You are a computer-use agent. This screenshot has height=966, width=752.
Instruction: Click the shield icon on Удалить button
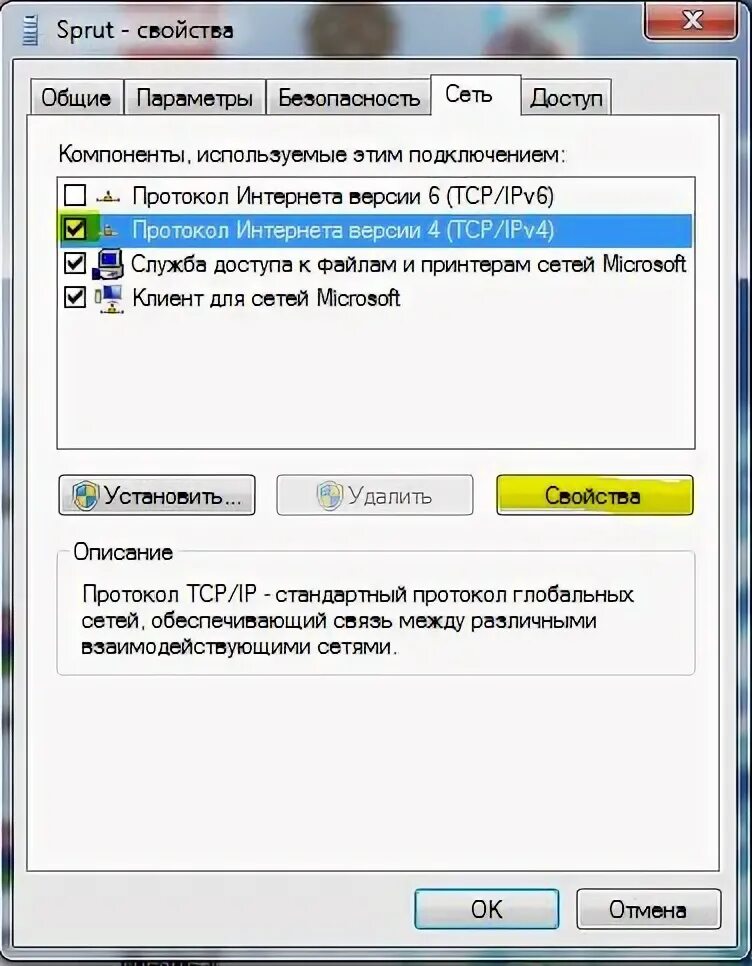[330, 495]
